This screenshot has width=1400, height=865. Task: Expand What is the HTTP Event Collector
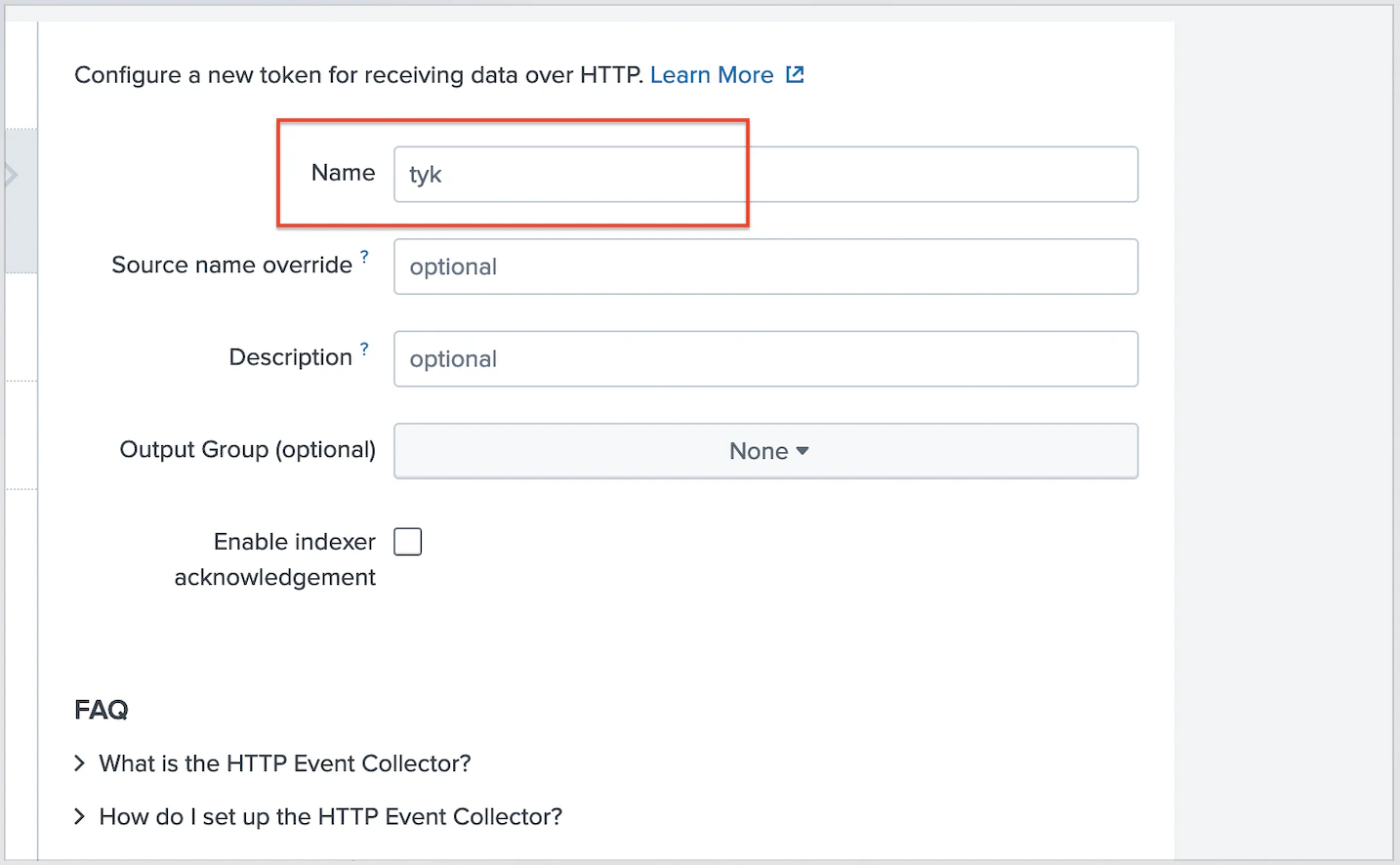coord(273,763)
